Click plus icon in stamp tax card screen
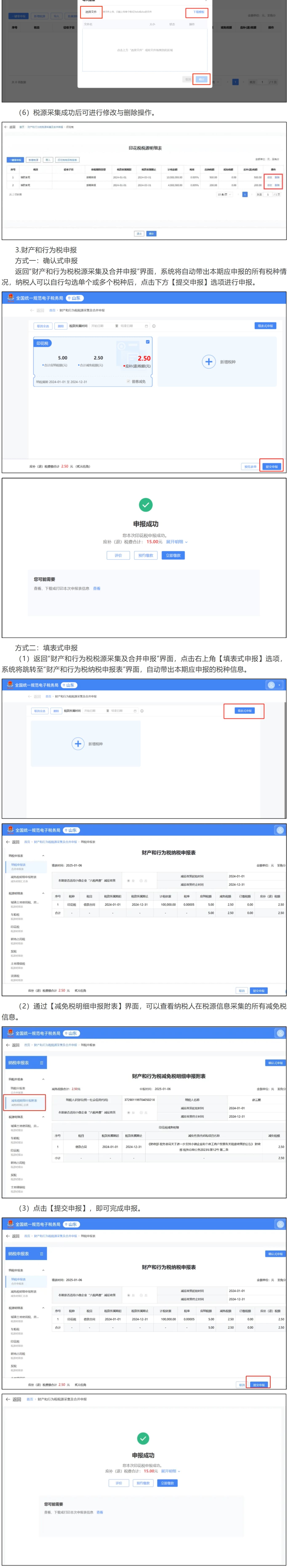 pyautogui.click(x=208, y=362)
